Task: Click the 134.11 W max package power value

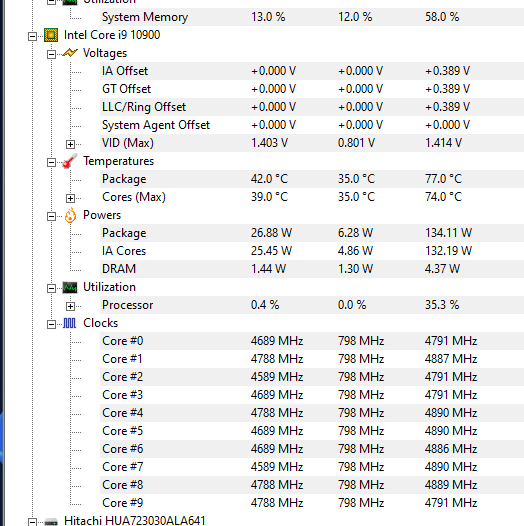Action: (x=449, y=233)
